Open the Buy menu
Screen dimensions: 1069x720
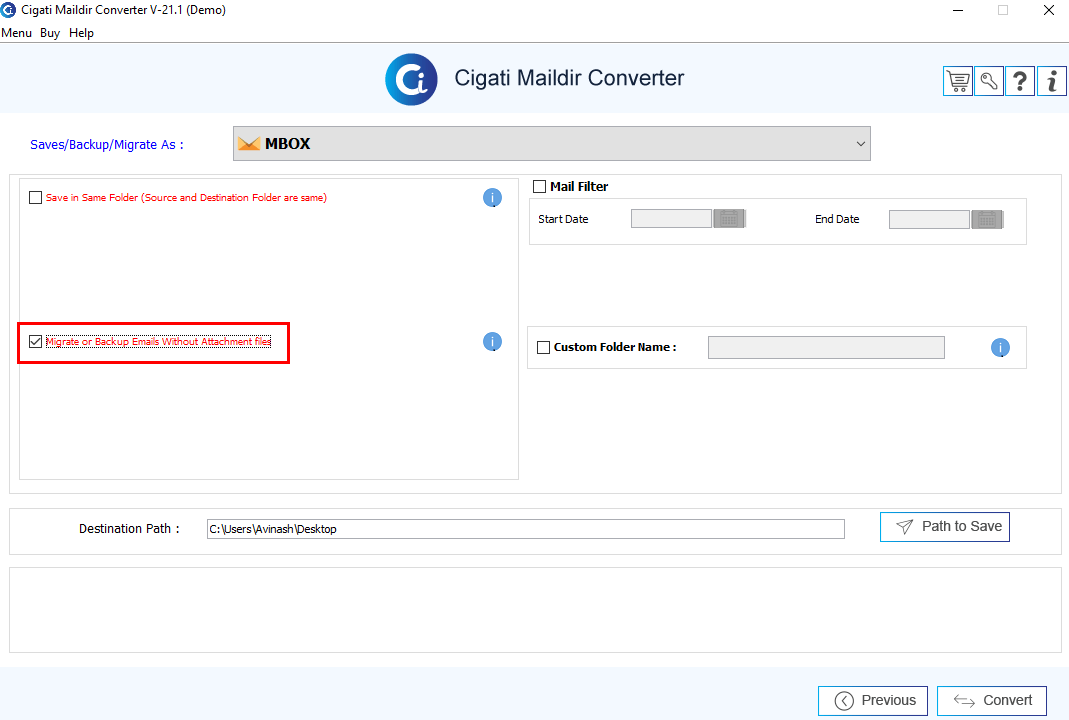click(x=50, y=33)
